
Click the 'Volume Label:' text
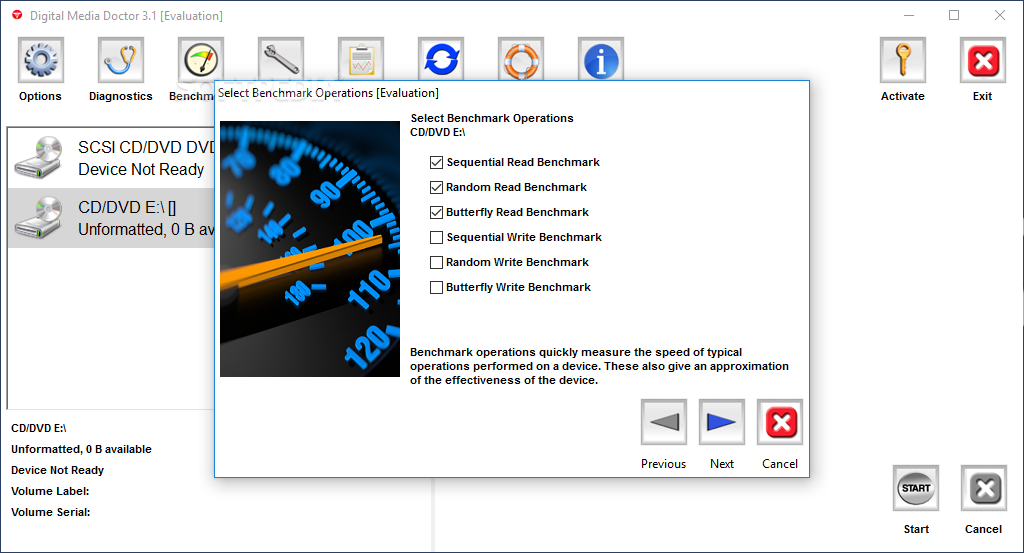(50, 491)
